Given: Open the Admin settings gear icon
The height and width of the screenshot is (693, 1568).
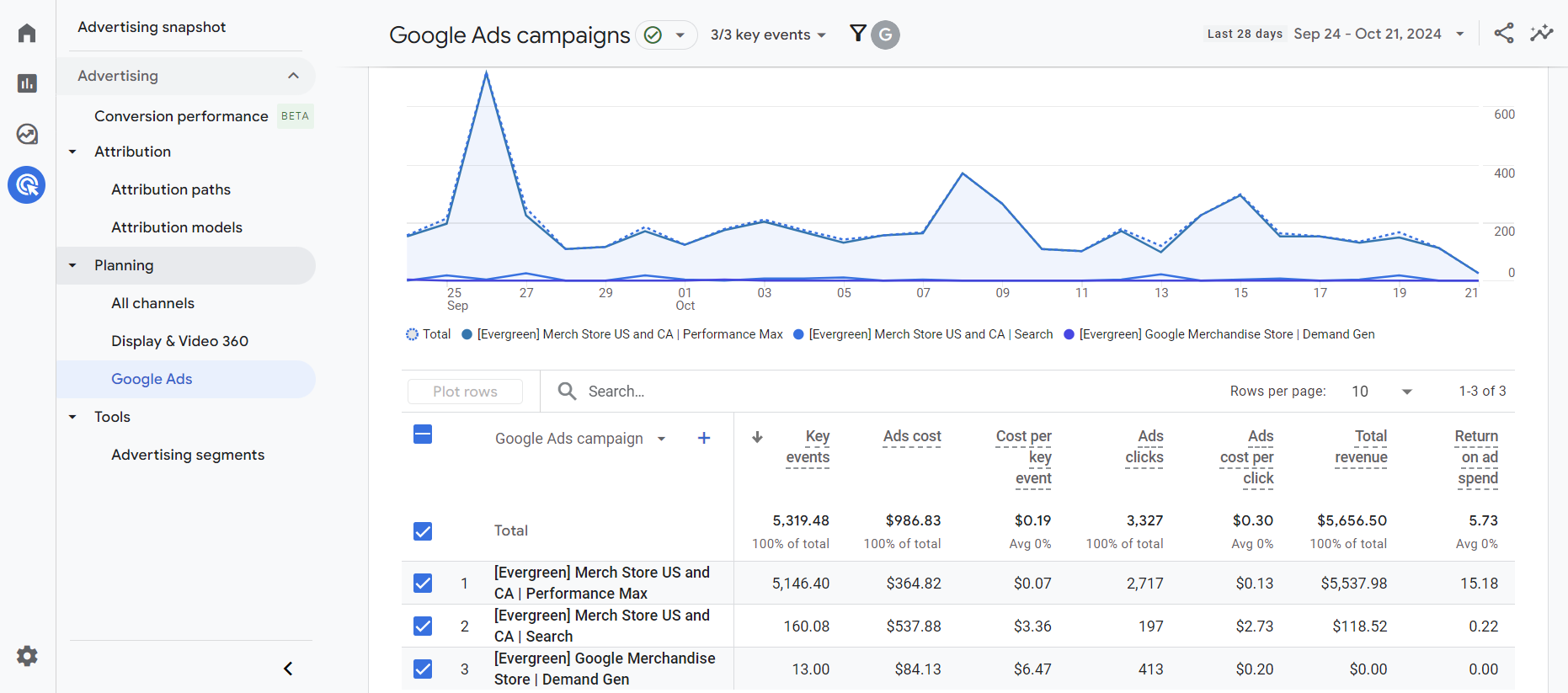Looking at the screenshot, I should 27,656.
